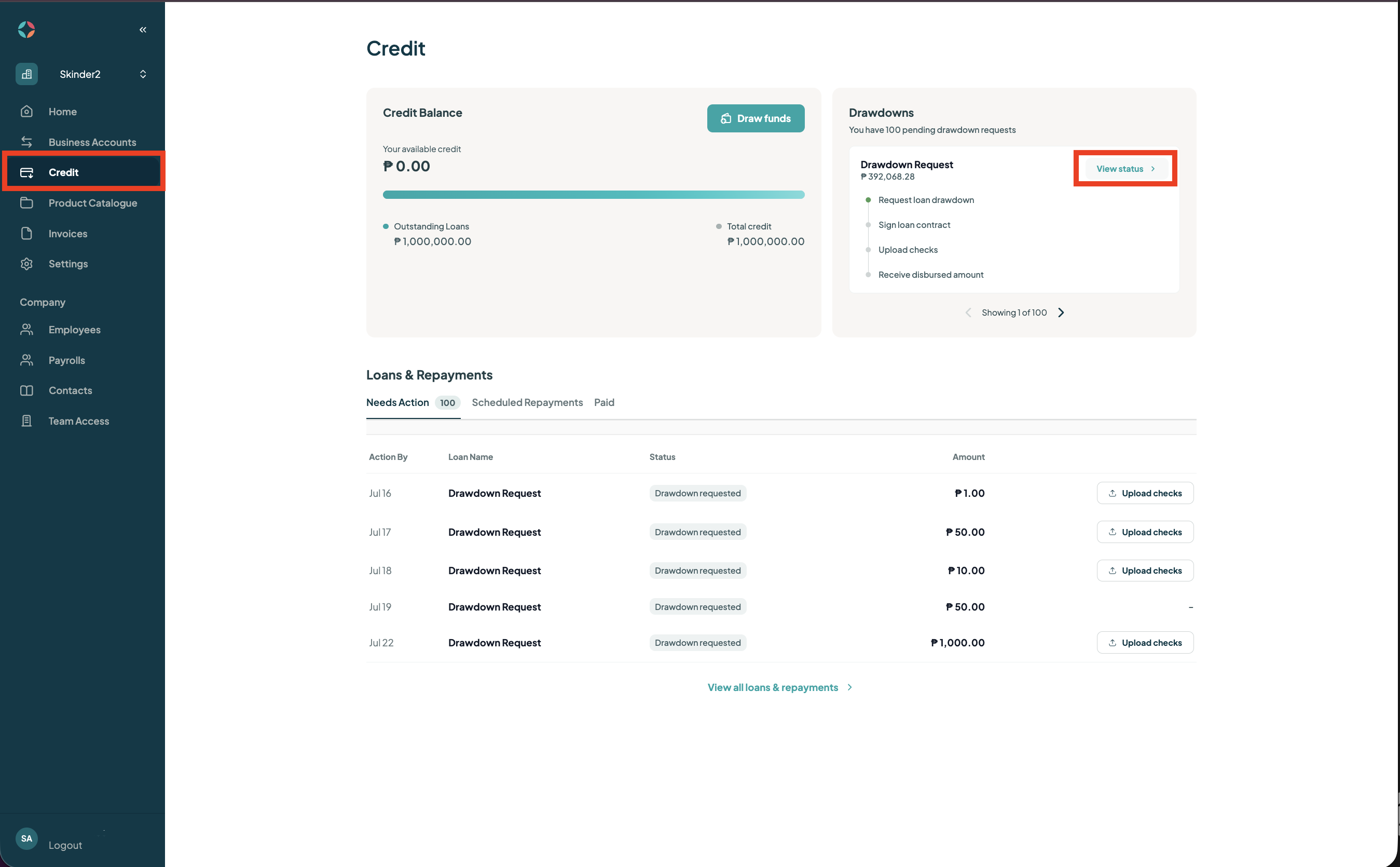Click the Contacts book icon
This screenshot has height=867, width=1400.
pos(26,390)
